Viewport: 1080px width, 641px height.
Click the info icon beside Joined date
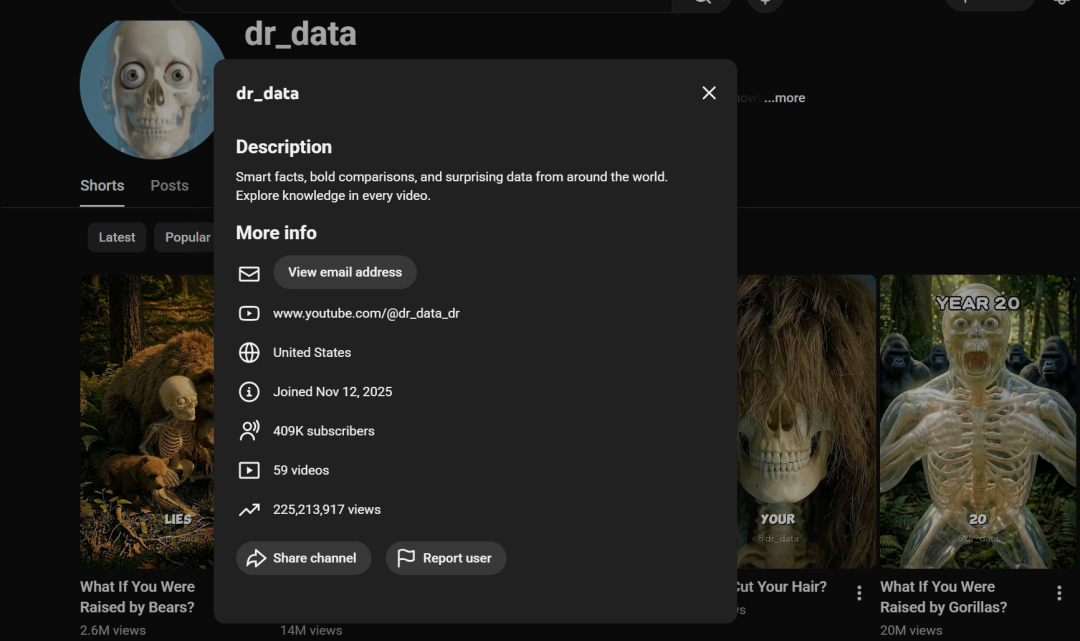click(249, 392)
